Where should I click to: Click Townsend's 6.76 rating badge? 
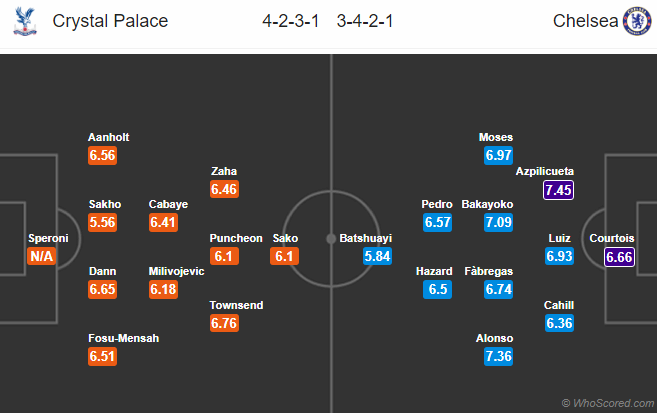224,323
